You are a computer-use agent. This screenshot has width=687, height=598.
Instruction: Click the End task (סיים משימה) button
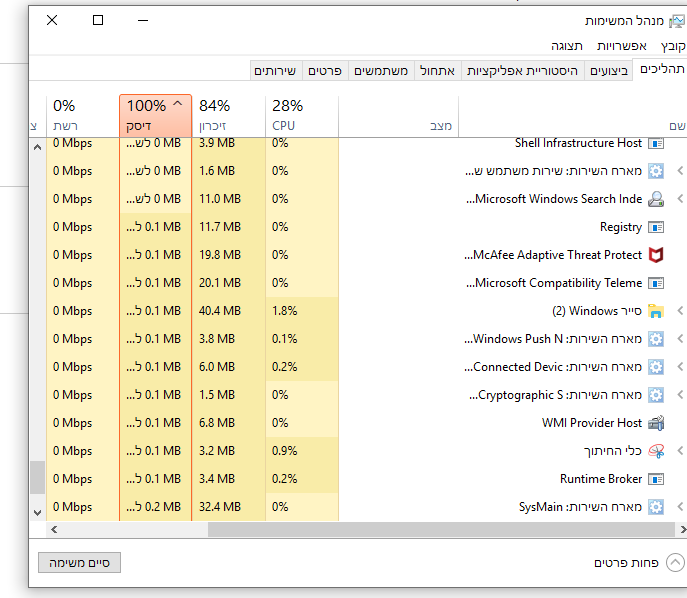coord(79,563)
